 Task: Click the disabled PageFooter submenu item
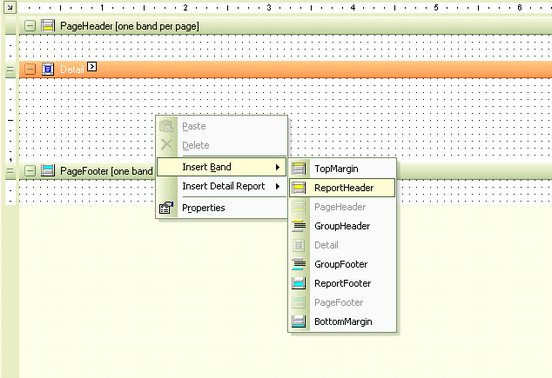(x=342, y=302)
